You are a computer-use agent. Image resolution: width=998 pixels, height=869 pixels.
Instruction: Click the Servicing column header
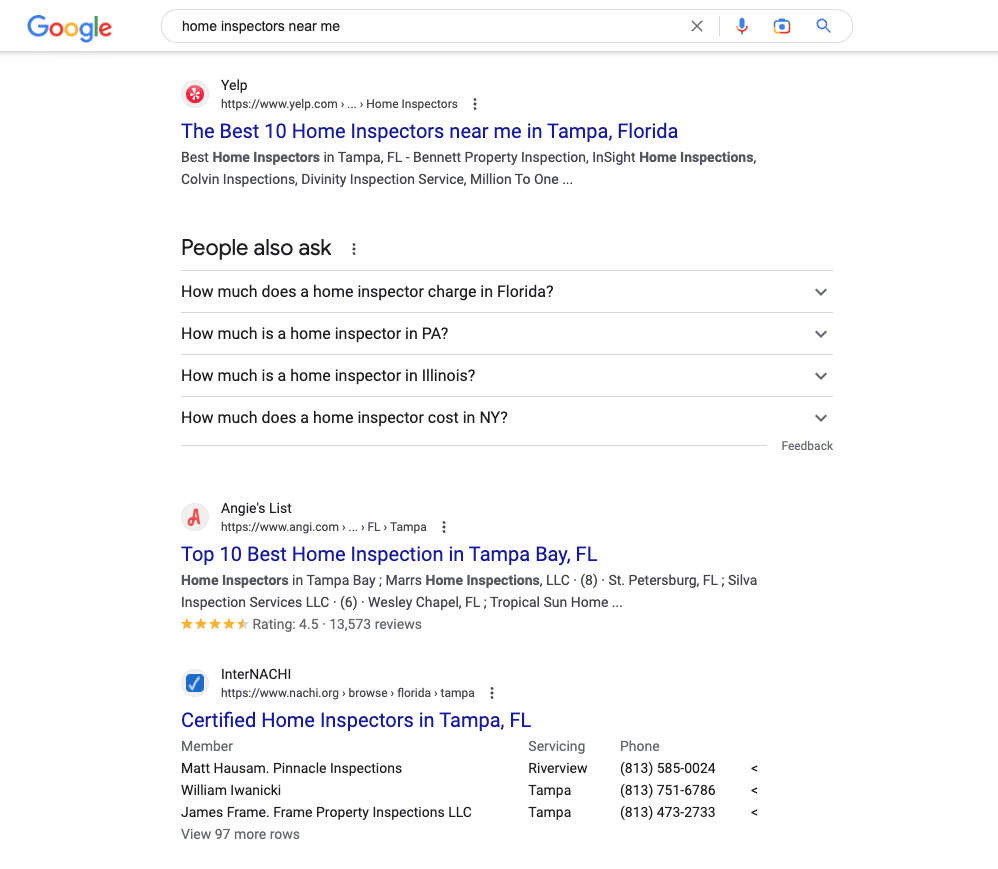[556, 746]
